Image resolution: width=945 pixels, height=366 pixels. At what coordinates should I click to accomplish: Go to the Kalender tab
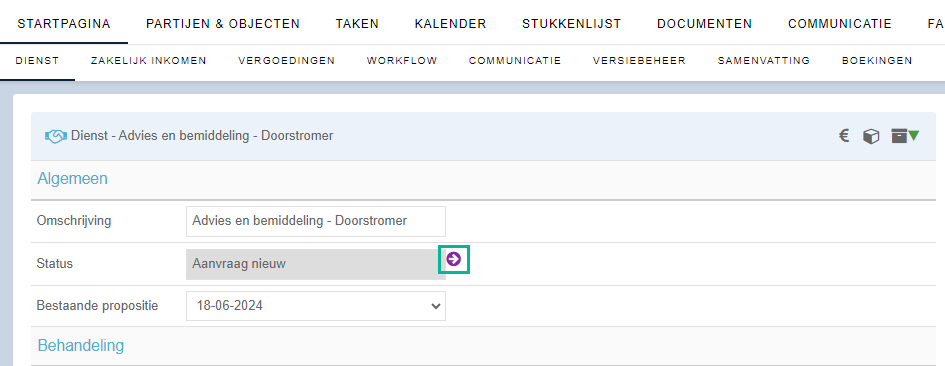(451, 24)
